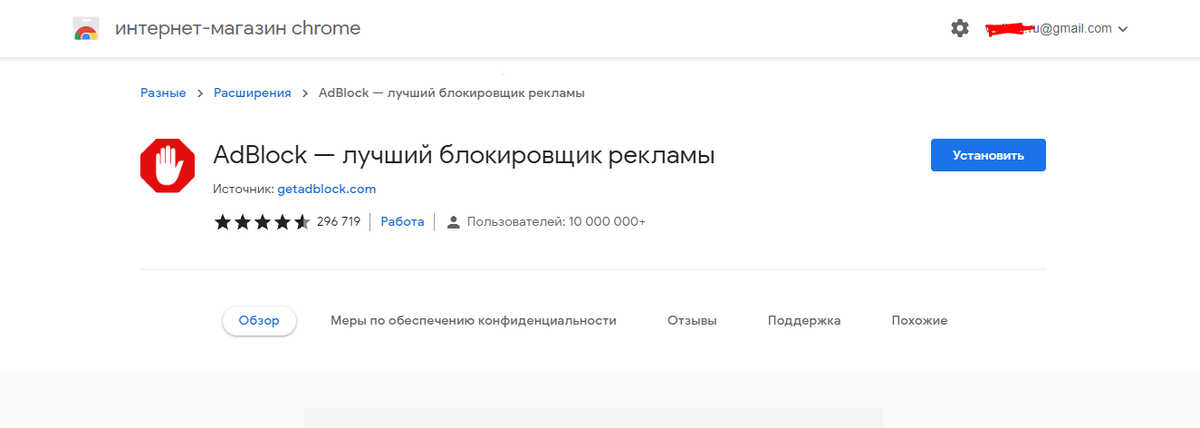
Task: Open the Расширения breadcrumb link
Action: pyautogui.click(x=252, y=93)
